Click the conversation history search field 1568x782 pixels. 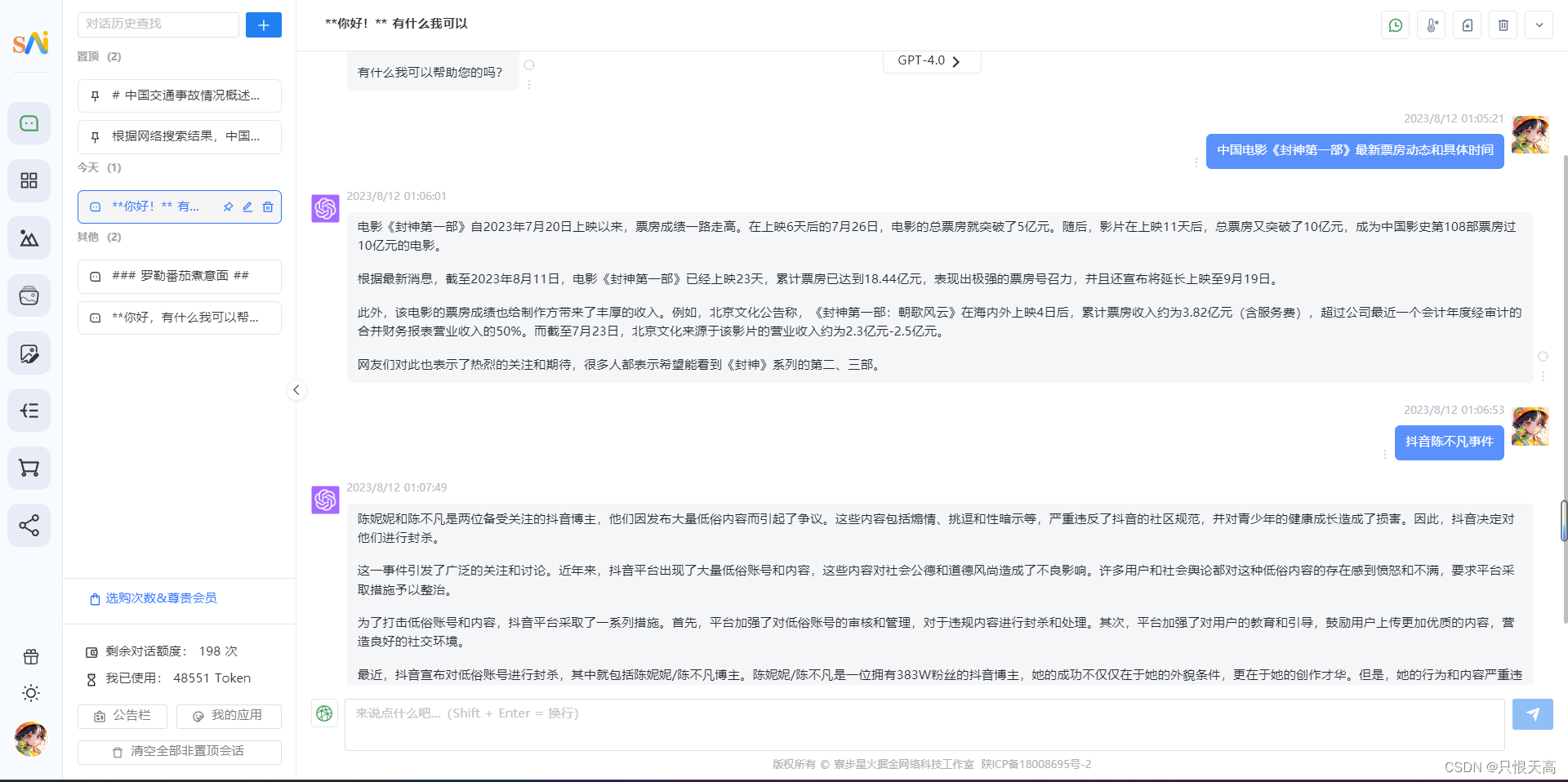click(x=158, y=24)
